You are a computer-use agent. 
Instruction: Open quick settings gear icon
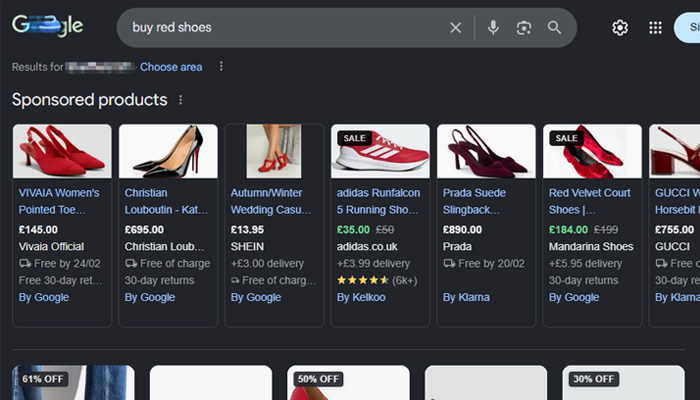pyautogui.click(x=620, y=28)
